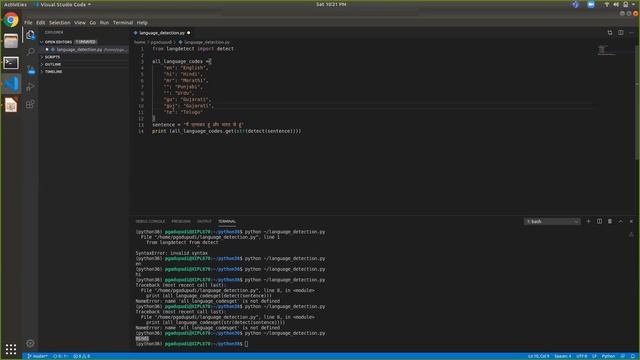
Task: Click the 'from langdetect import detect' line
Action: pyautogui.click(x=193, y=49)
